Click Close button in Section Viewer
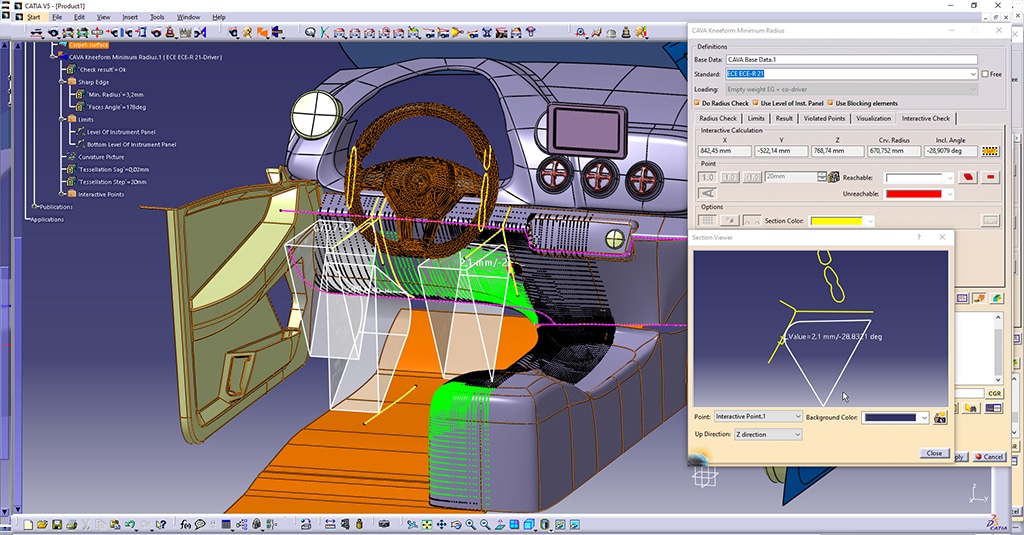 (934, 453)
